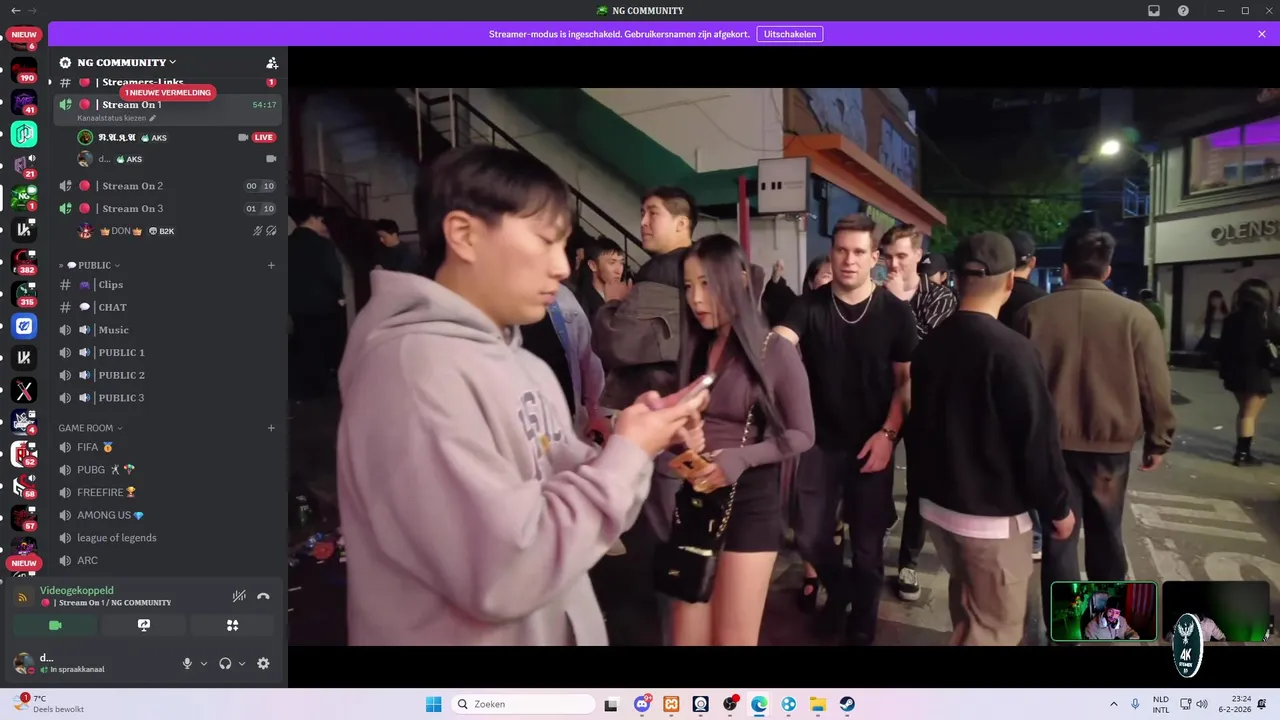Open OBS Studio from the taskbar
The height and width of the screenshot is (720, 1280).
(730, 704)
